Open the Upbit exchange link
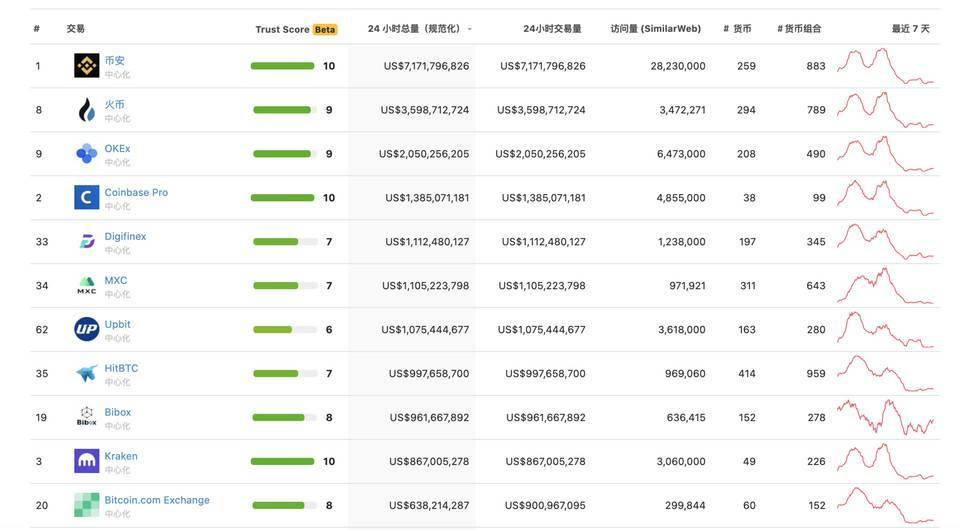This screenshot has height=530, width=960. click(x=117, y=324)
